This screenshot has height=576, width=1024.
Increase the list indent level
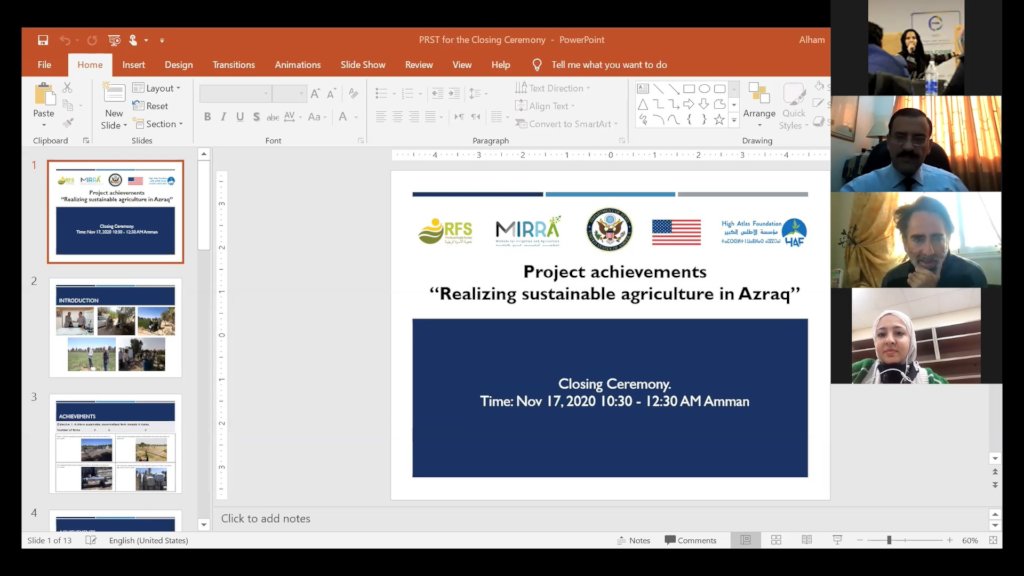click(454, 94)
